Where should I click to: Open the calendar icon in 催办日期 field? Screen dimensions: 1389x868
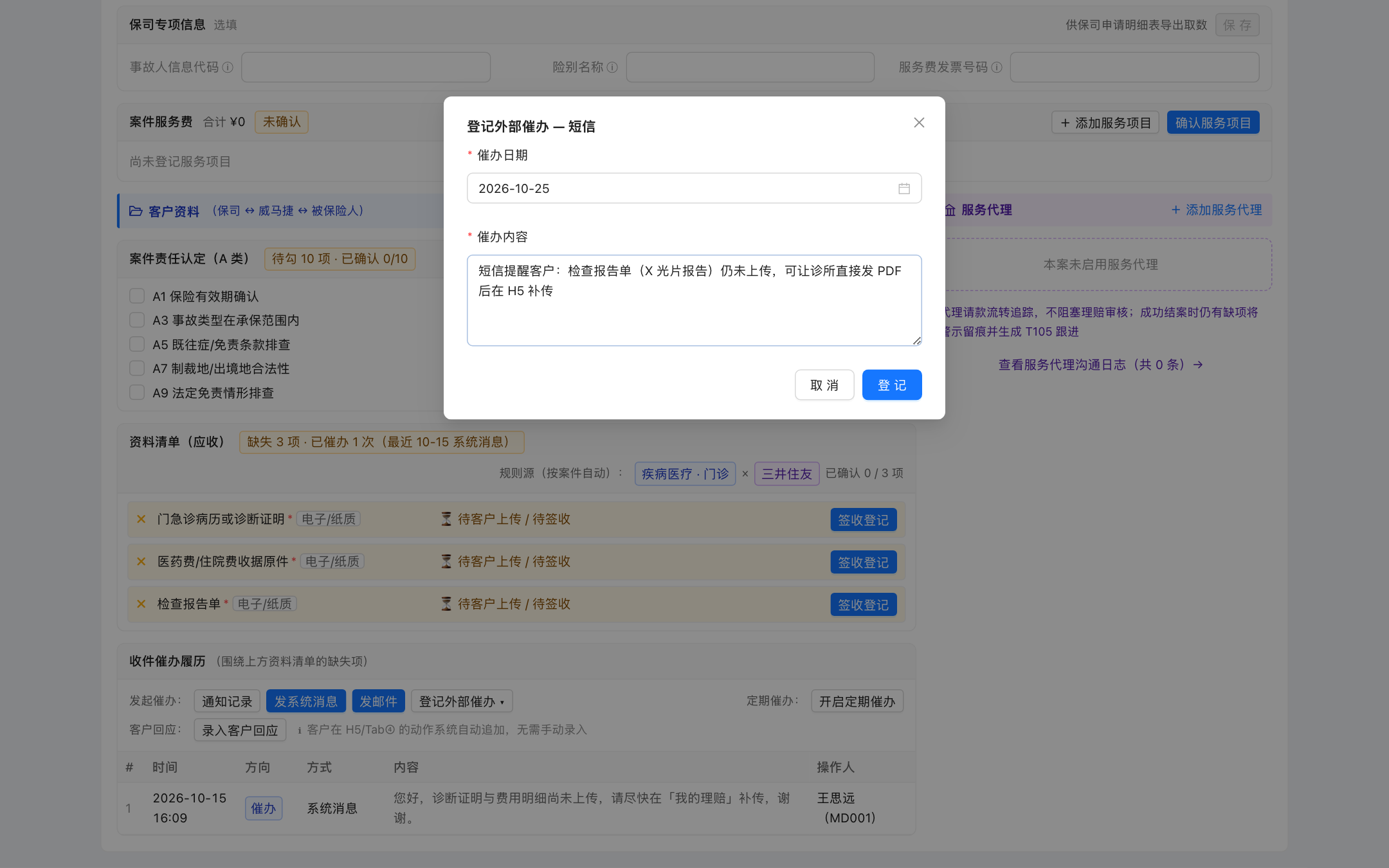point(904,188)
